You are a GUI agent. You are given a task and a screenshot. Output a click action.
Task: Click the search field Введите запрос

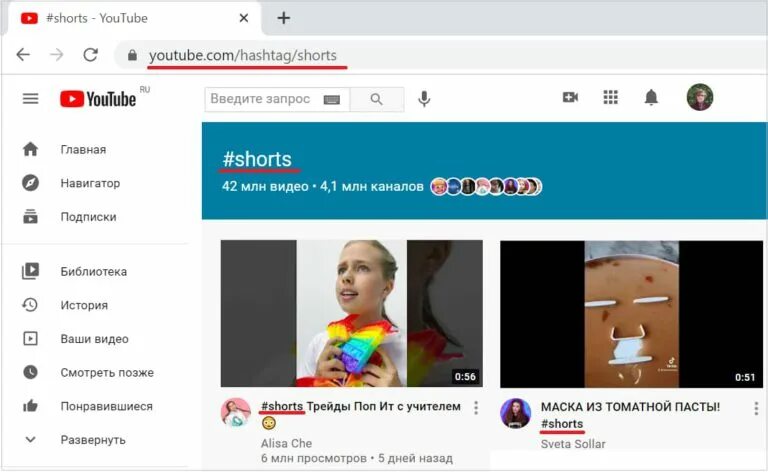click(277, 99)
